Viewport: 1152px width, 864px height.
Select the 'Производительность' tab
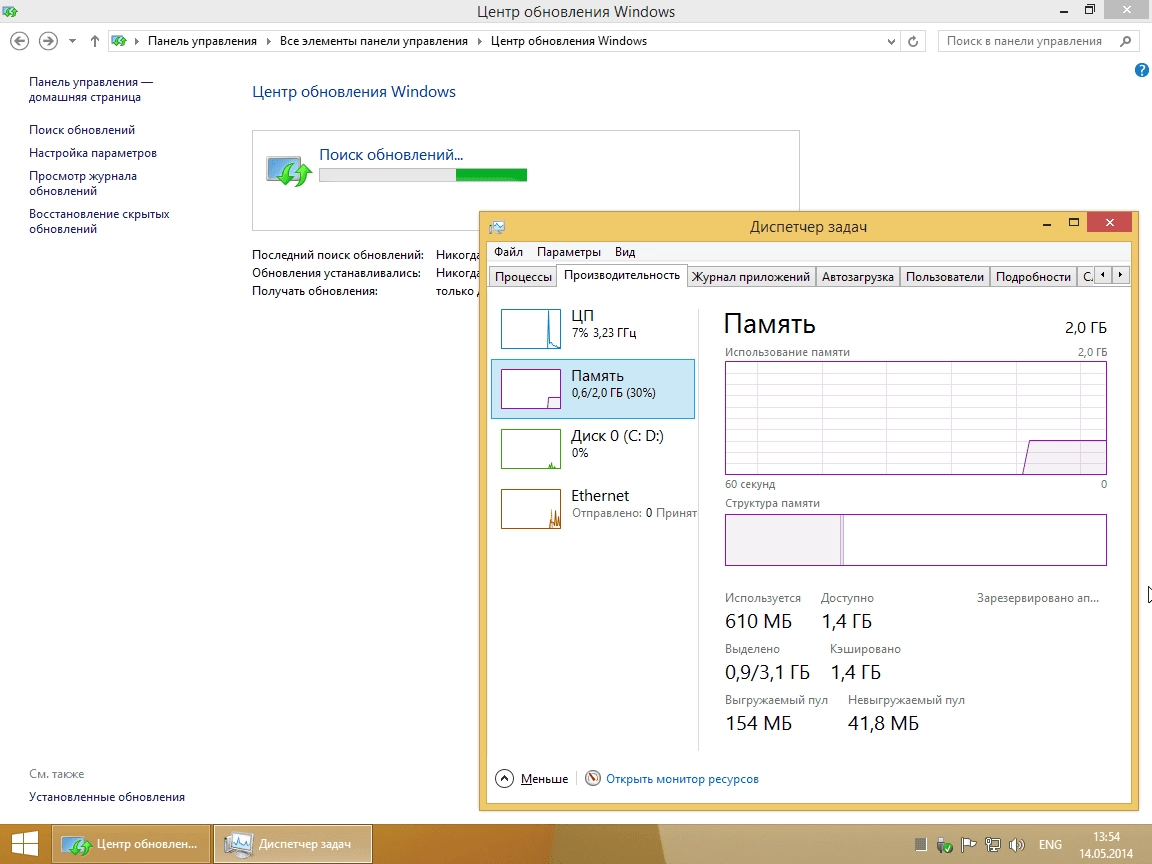tap(622, 276)
